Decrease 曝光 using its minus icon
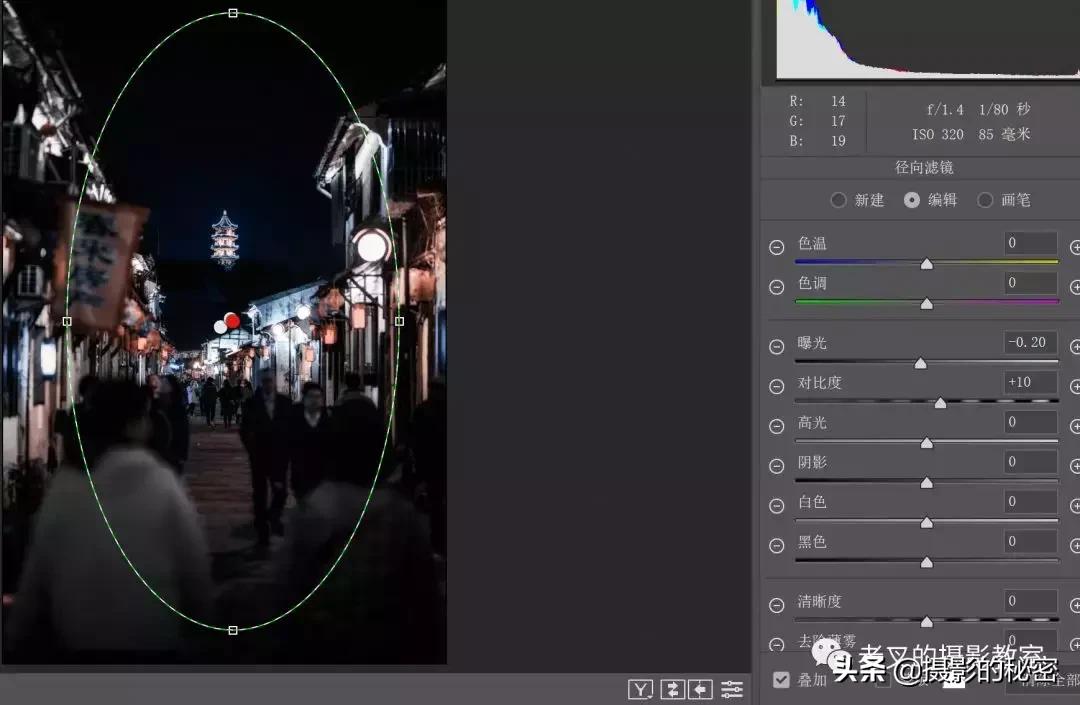This screenshot has height=705, width=1080. click(777, 346)
